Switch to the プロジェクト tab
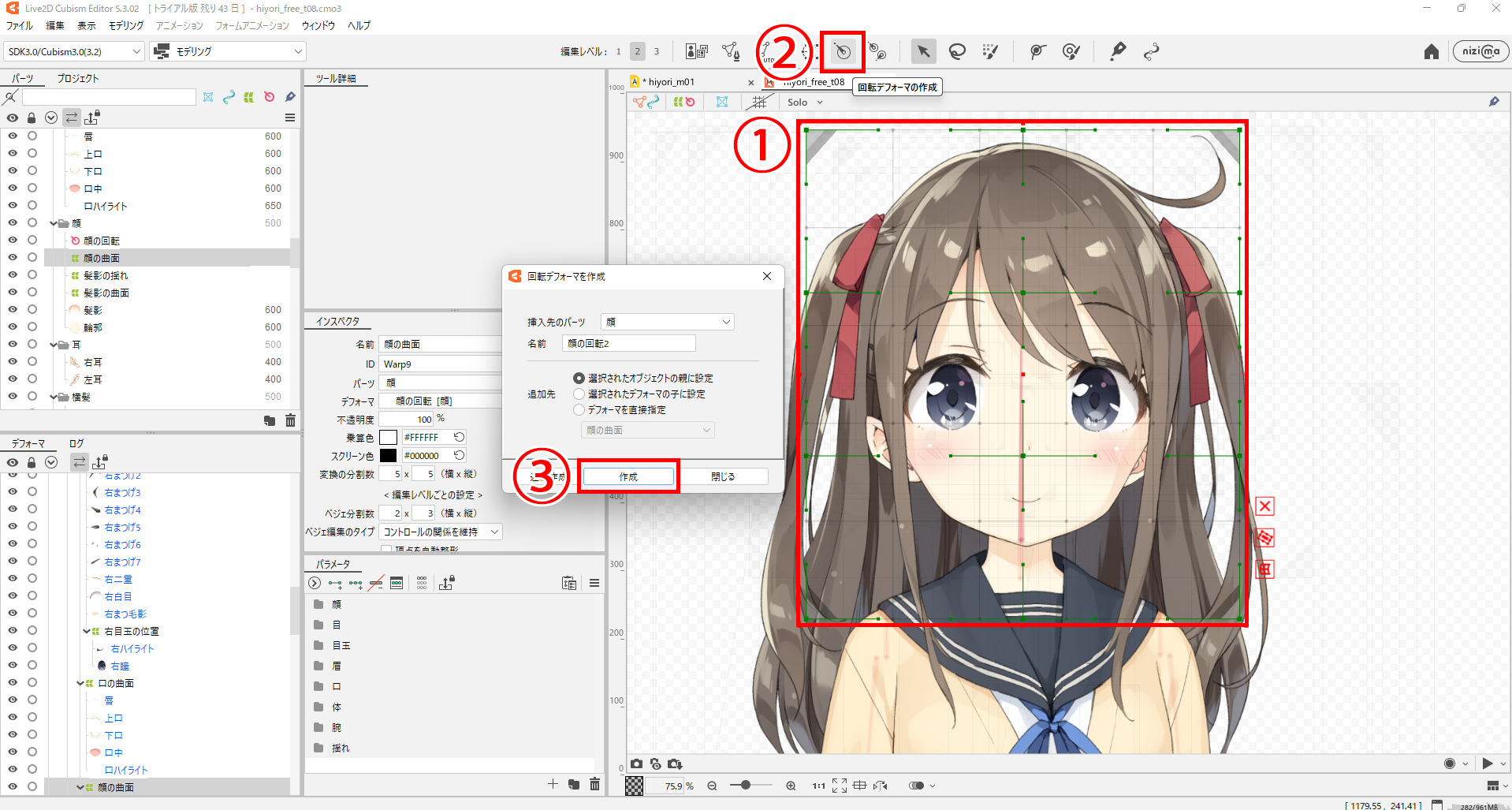Viewport: 1512px width, 810px height. point(78,79)
